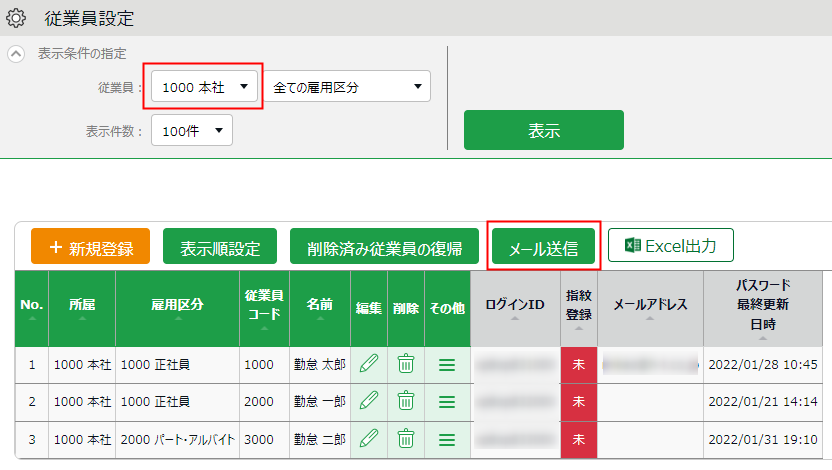Screen dimensions: 832x470
Task: Click trash delete icon for 勤怠 太郎
Action: click(406, 364)
